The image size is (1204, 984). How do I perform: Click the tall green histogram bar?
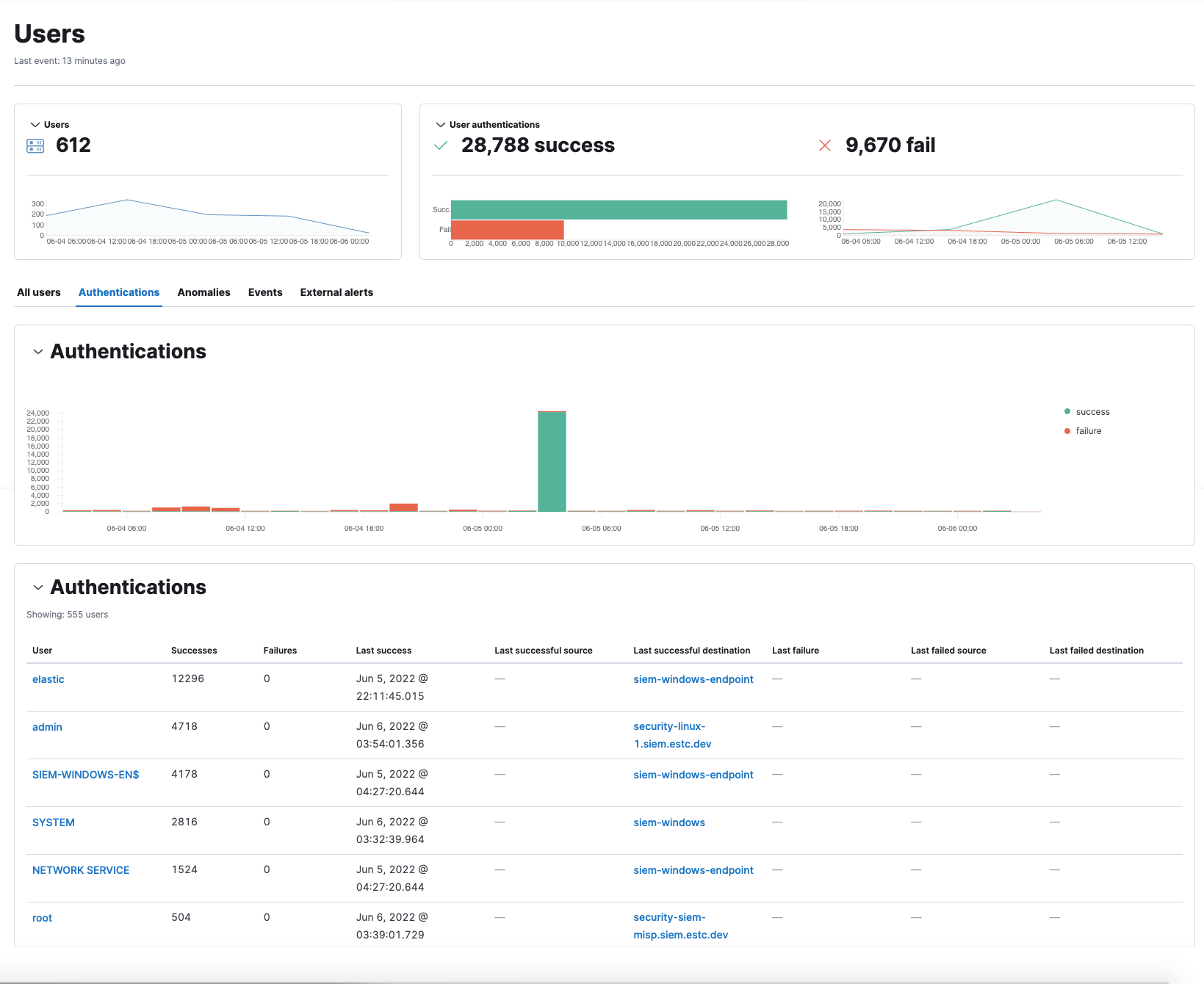tap(552, 463)
